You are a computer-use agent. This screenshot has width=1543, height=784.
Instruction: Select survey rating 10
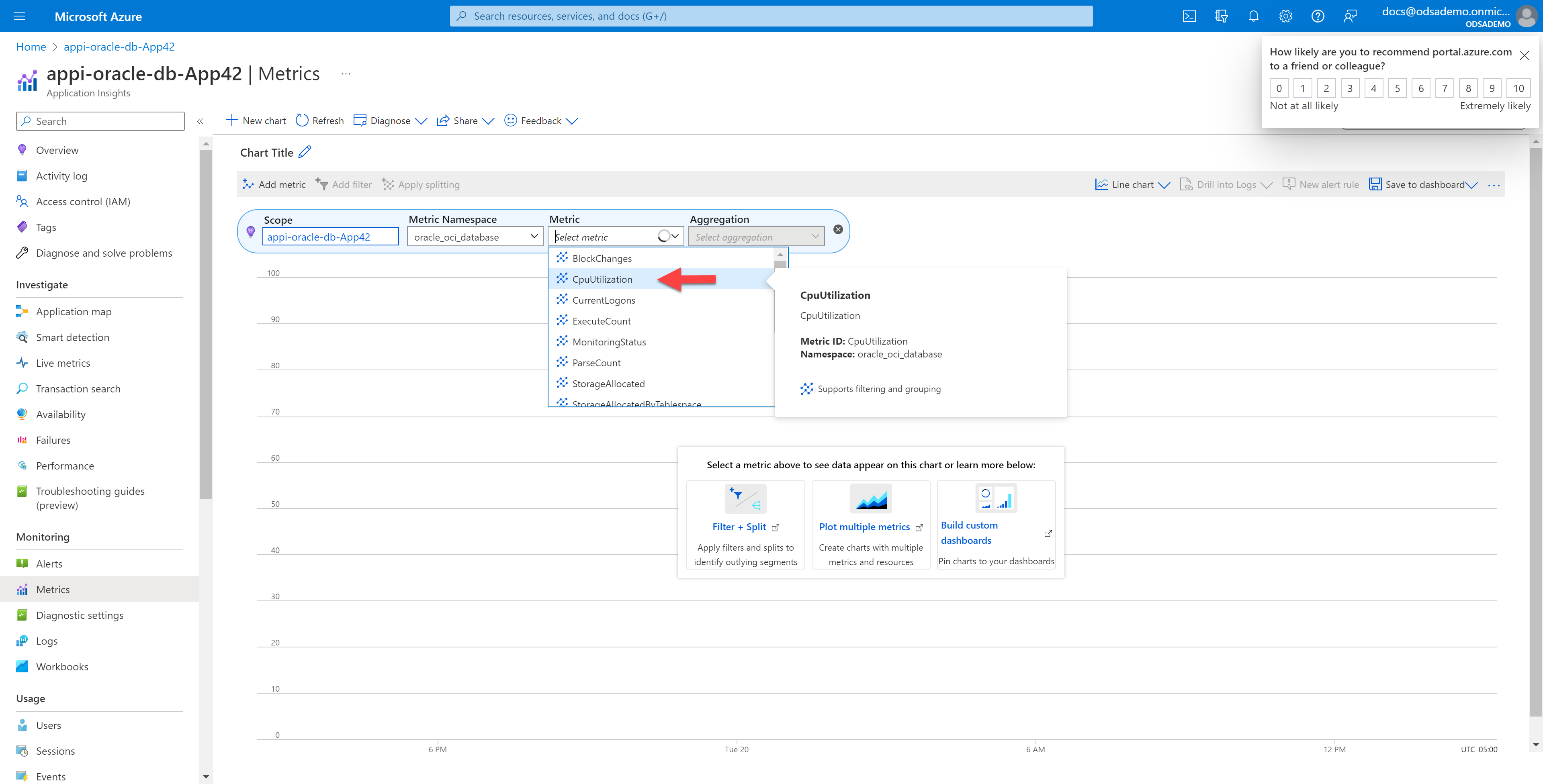tap(1518, 88)
